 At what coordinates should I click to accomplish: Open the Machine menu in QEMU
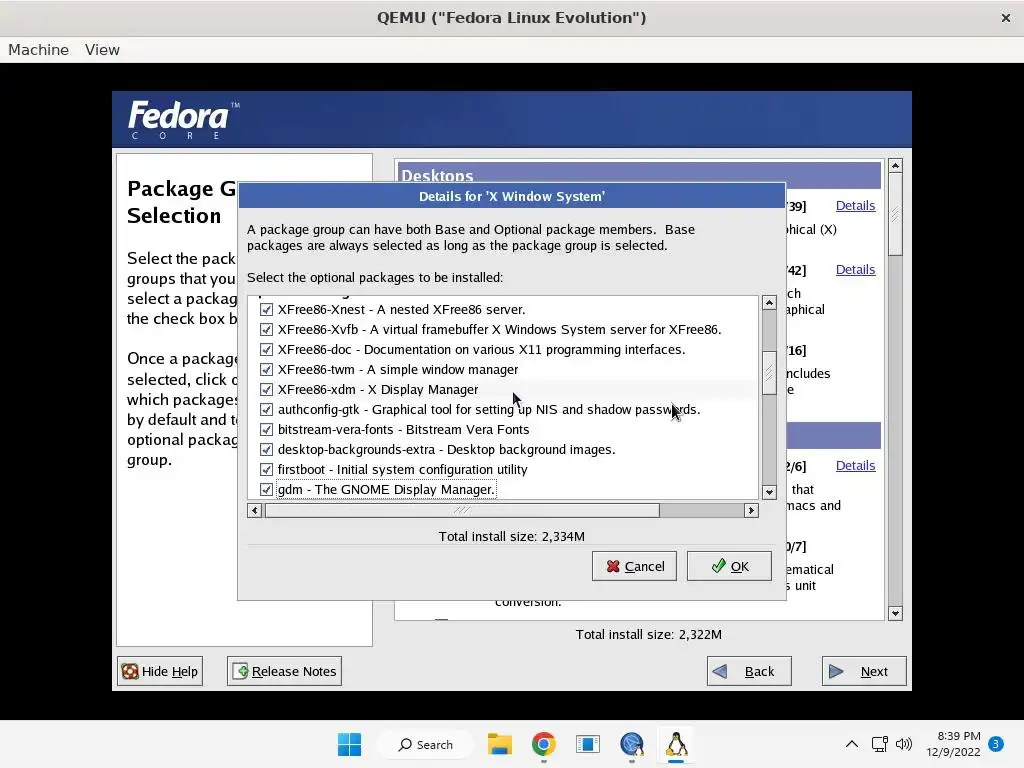click(39, 50)
